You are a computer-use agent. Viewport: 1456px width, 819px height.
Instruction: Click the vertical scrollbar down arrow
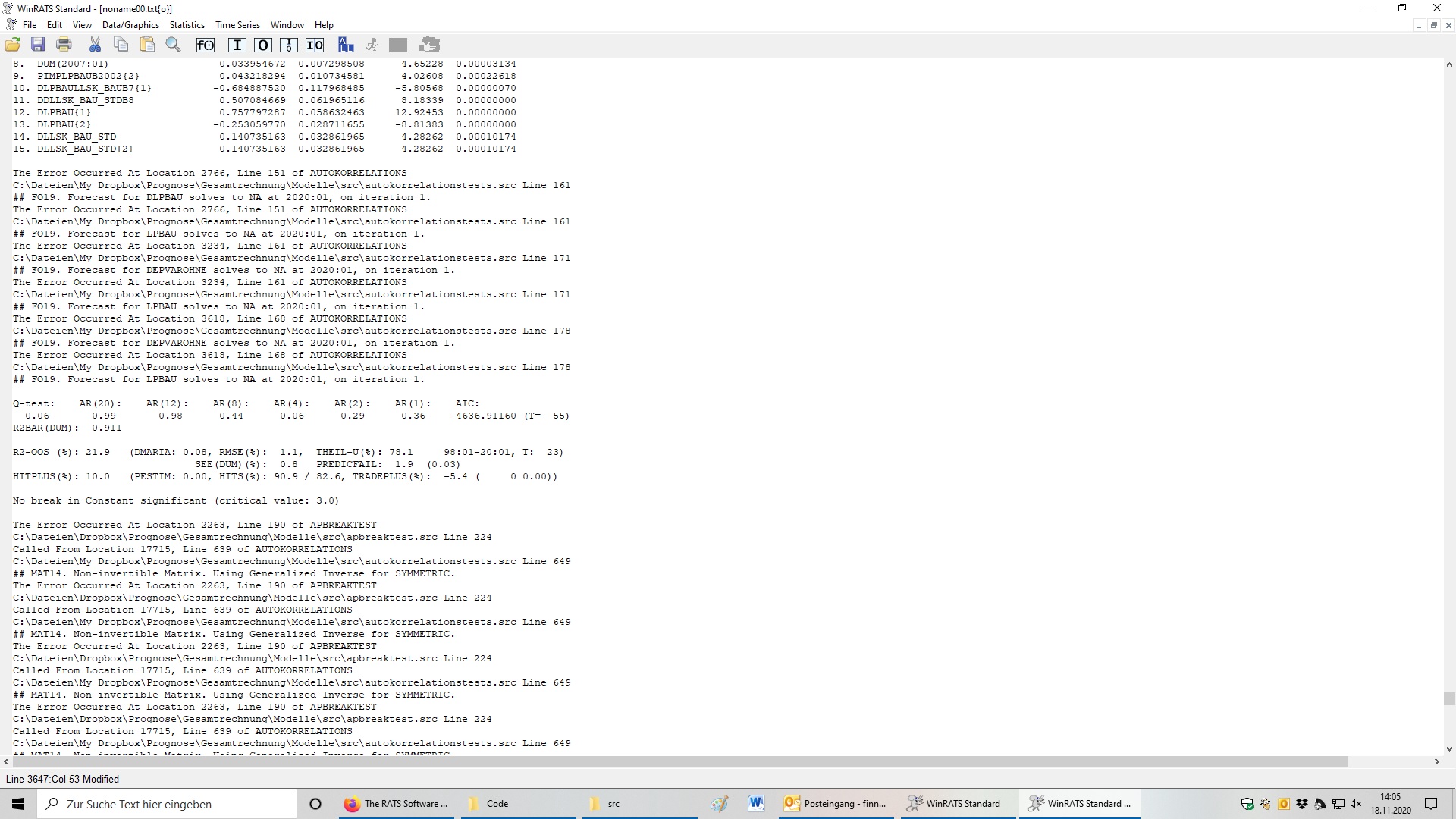point(1449,749)
